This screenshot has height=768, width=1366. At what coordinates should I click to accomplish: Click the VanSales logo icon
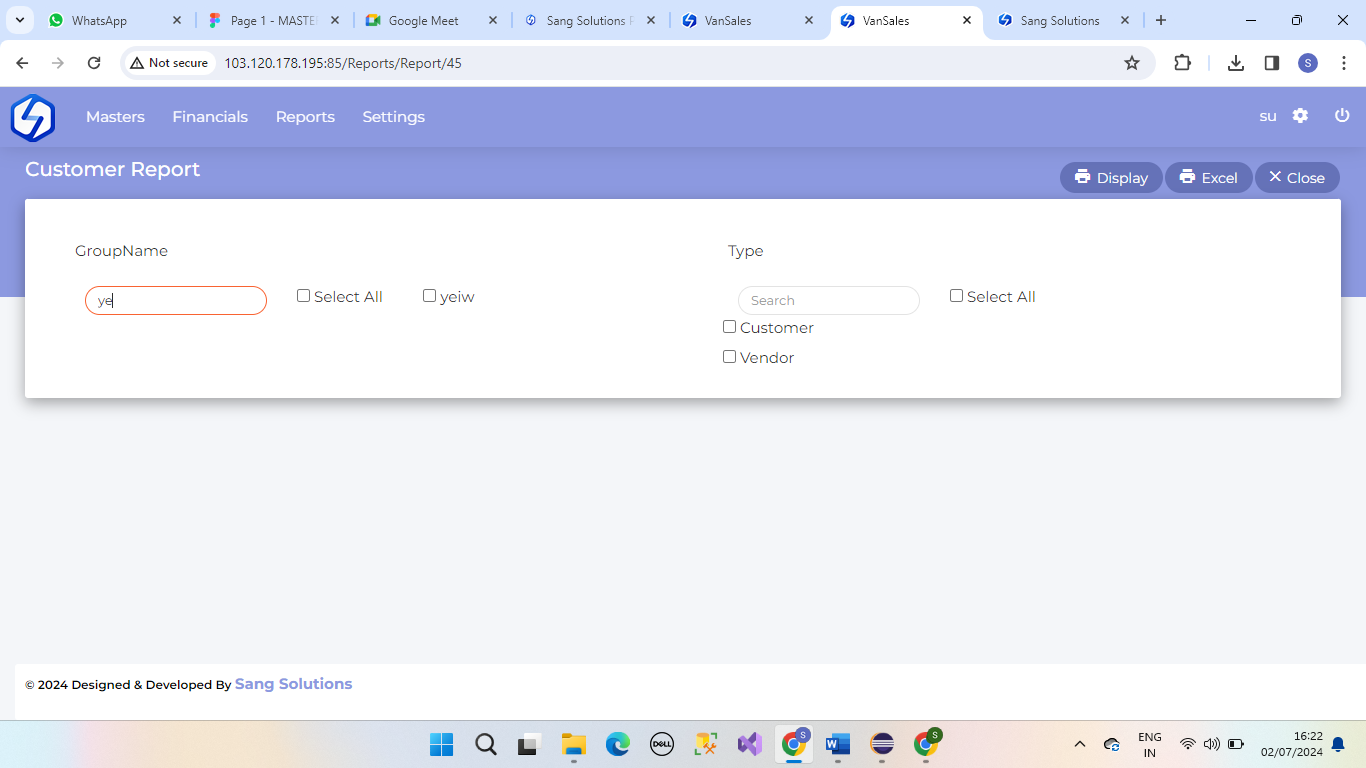(x=33, y=117)
